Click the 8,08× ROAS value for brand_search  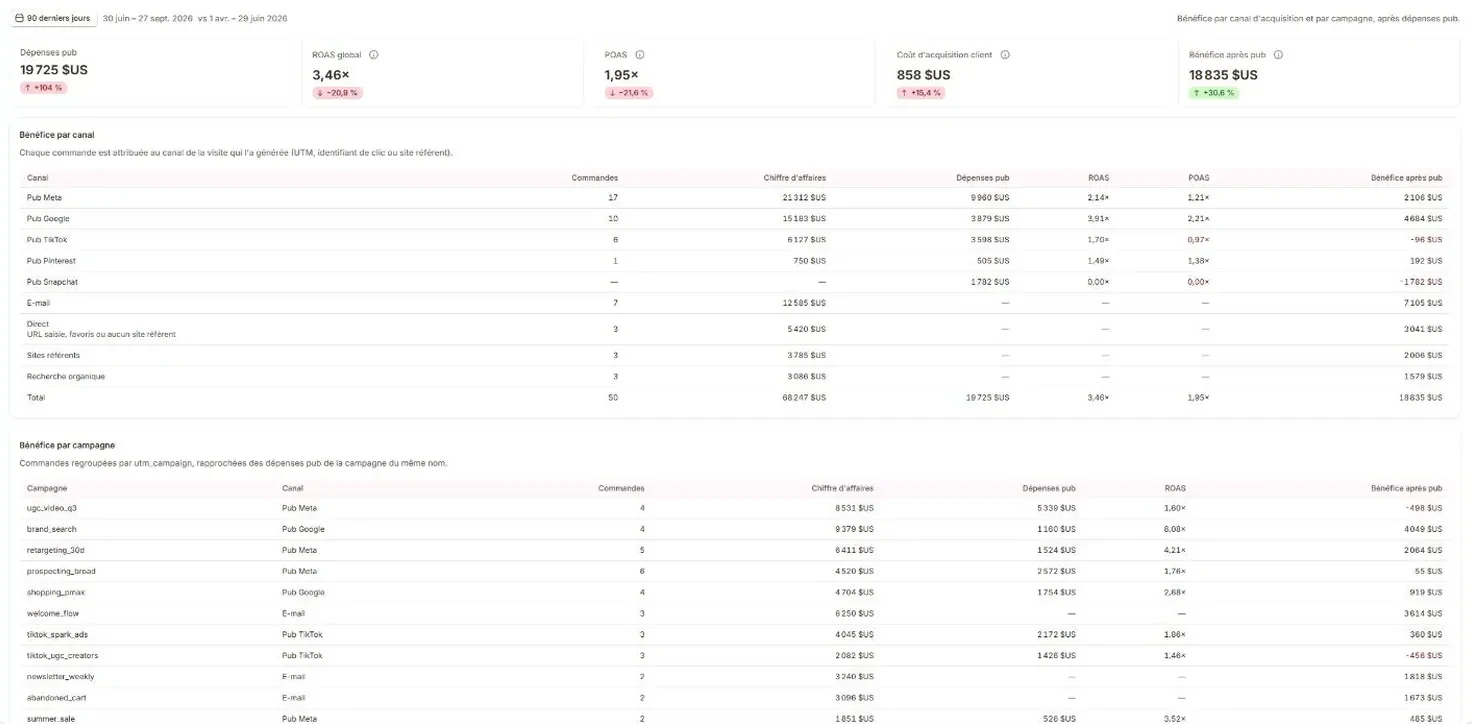click(1175, 529)
